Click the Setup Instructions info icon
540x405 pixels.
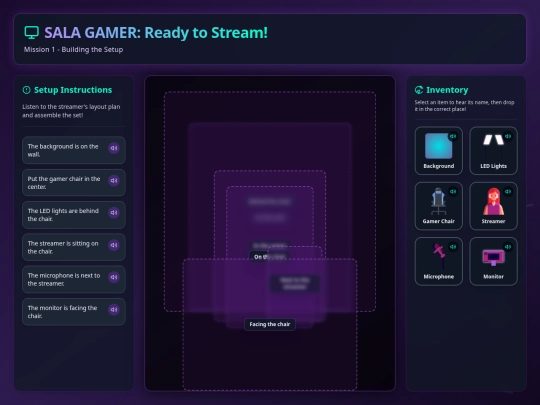pyautogui.click(x=27, y=90)
